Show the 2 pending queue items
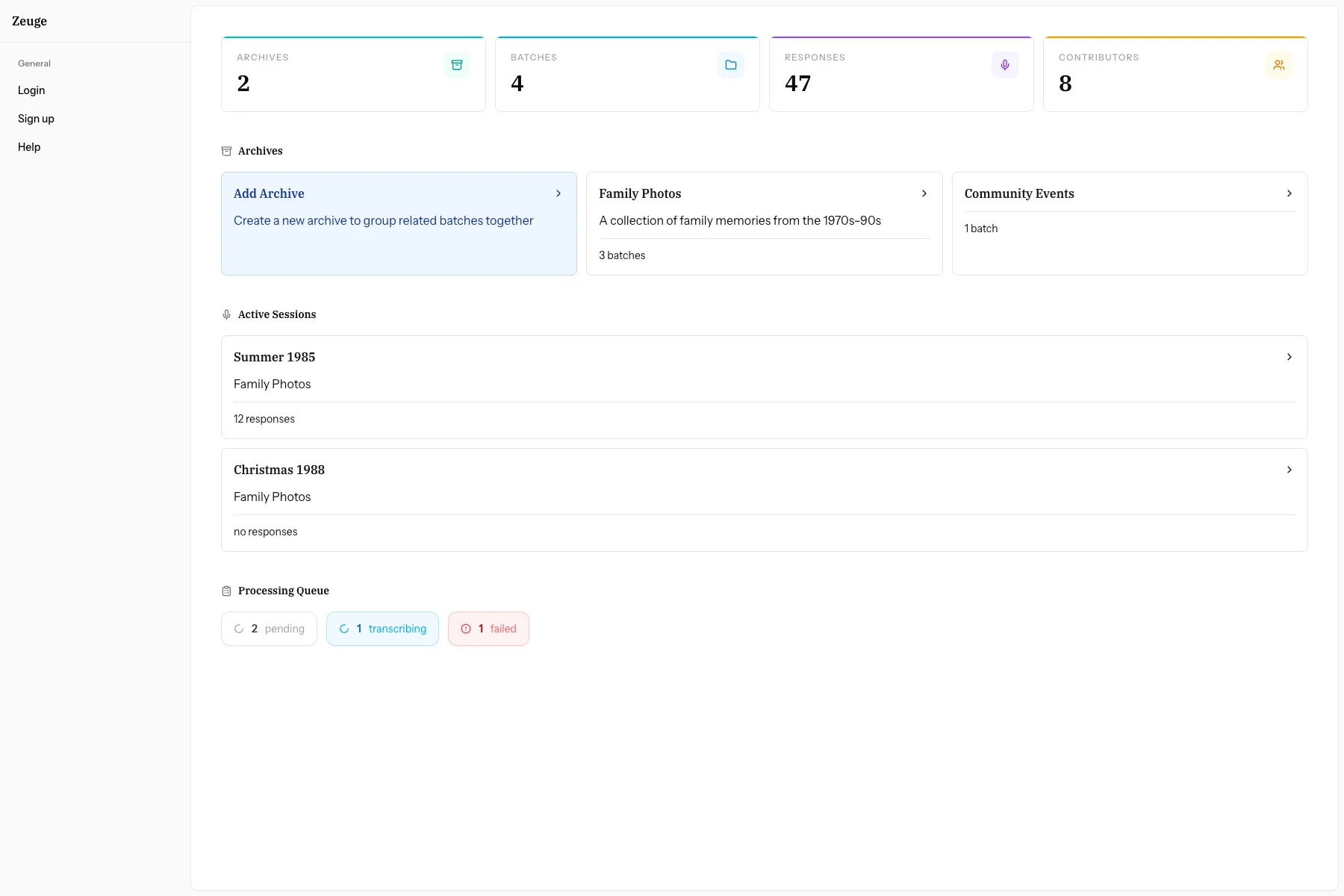 tap(269, 629)
